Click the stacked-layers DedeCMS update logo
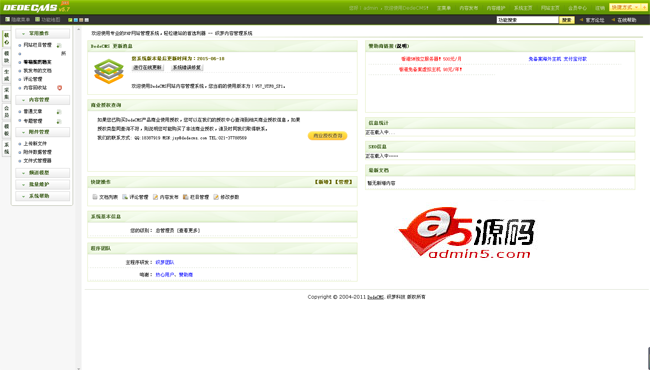This screenshot has height=370, width=650. pos(109,71)
